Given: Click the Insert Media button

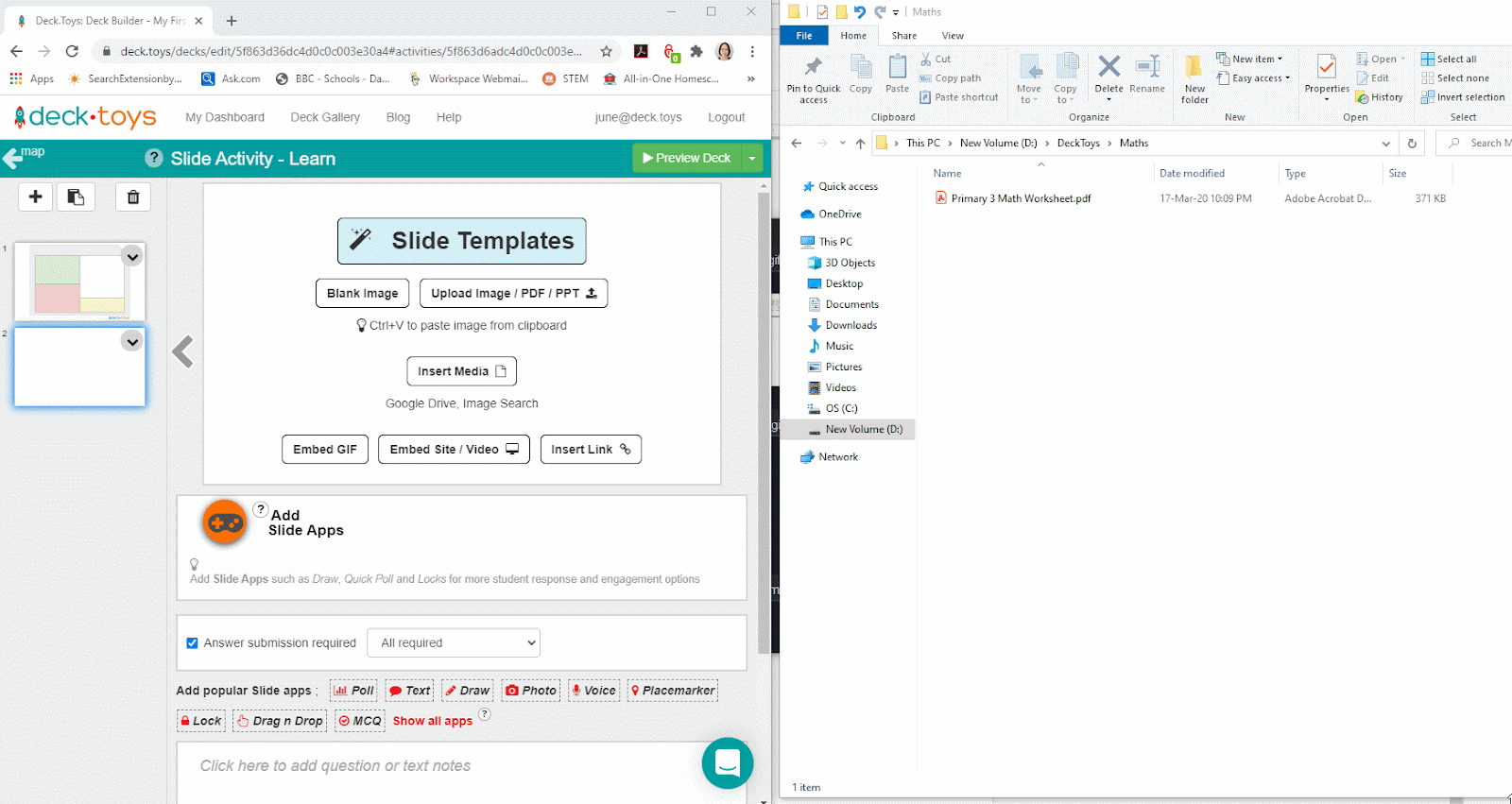Looking at the screenshot, I should pos(462,371).
